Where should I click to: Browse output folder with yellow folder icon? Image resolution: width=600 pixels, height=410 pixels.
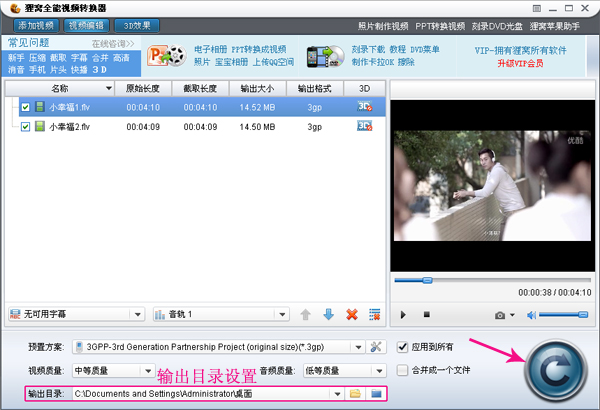(355, 394)
